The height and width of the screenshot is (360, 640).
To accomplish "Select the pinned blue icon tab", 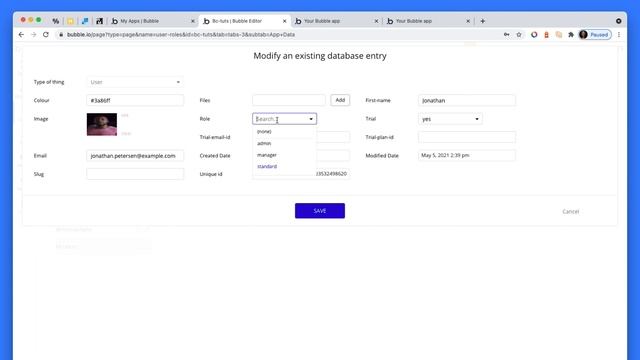I will click(85, 21).
